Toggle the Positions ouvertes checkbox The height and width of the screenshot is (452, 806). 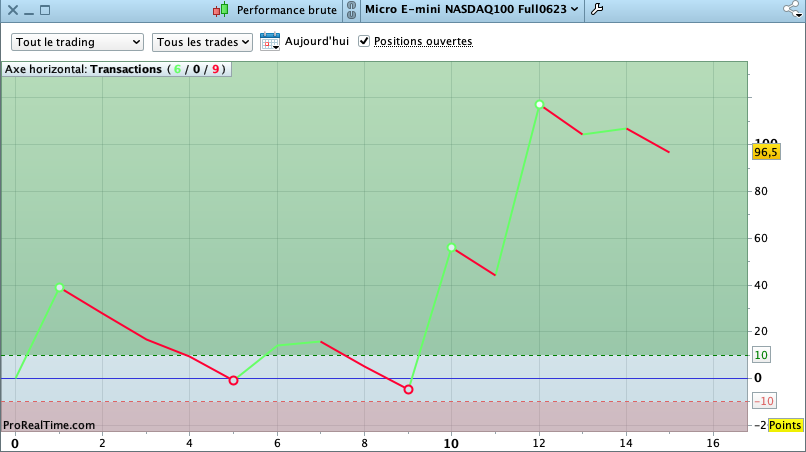click(364, 41)
